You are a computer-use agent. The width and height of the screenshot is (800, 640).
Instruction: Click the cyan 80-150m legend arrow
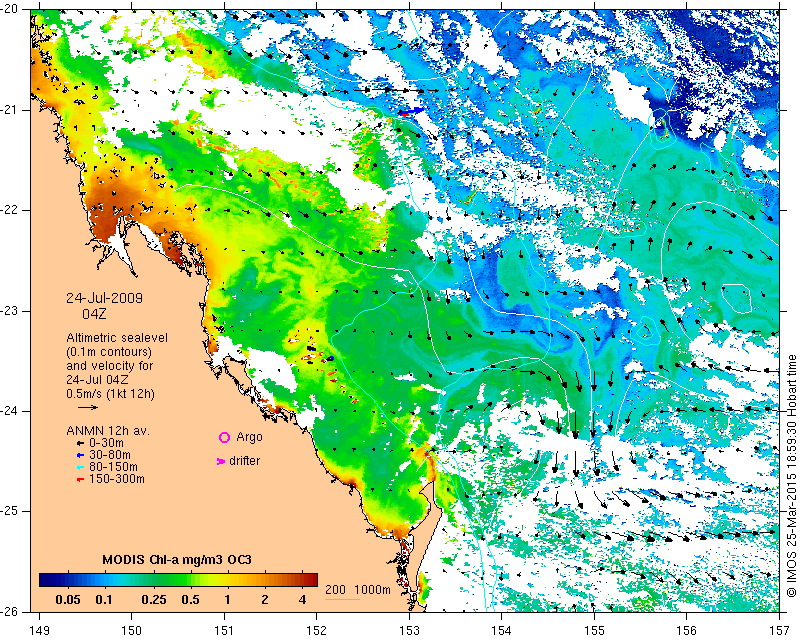80,467
